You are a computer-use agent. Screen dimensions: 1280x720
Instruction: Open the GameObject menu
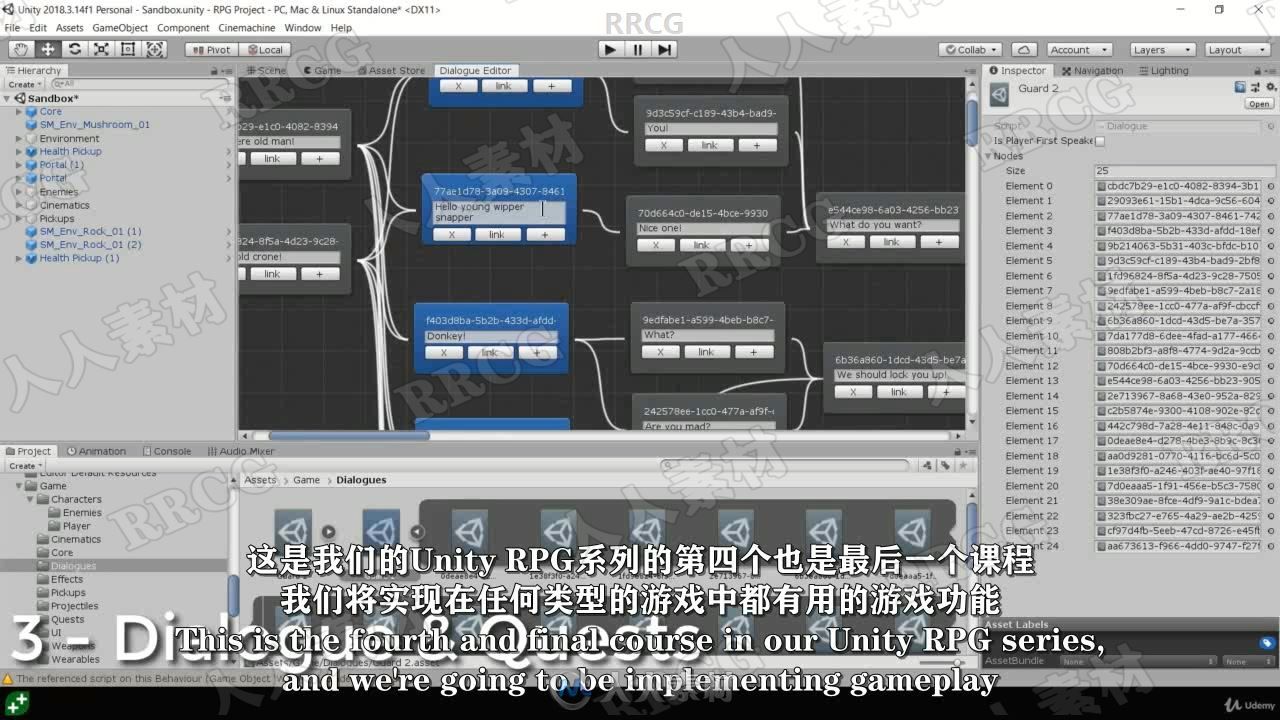(x=120, y=28)
